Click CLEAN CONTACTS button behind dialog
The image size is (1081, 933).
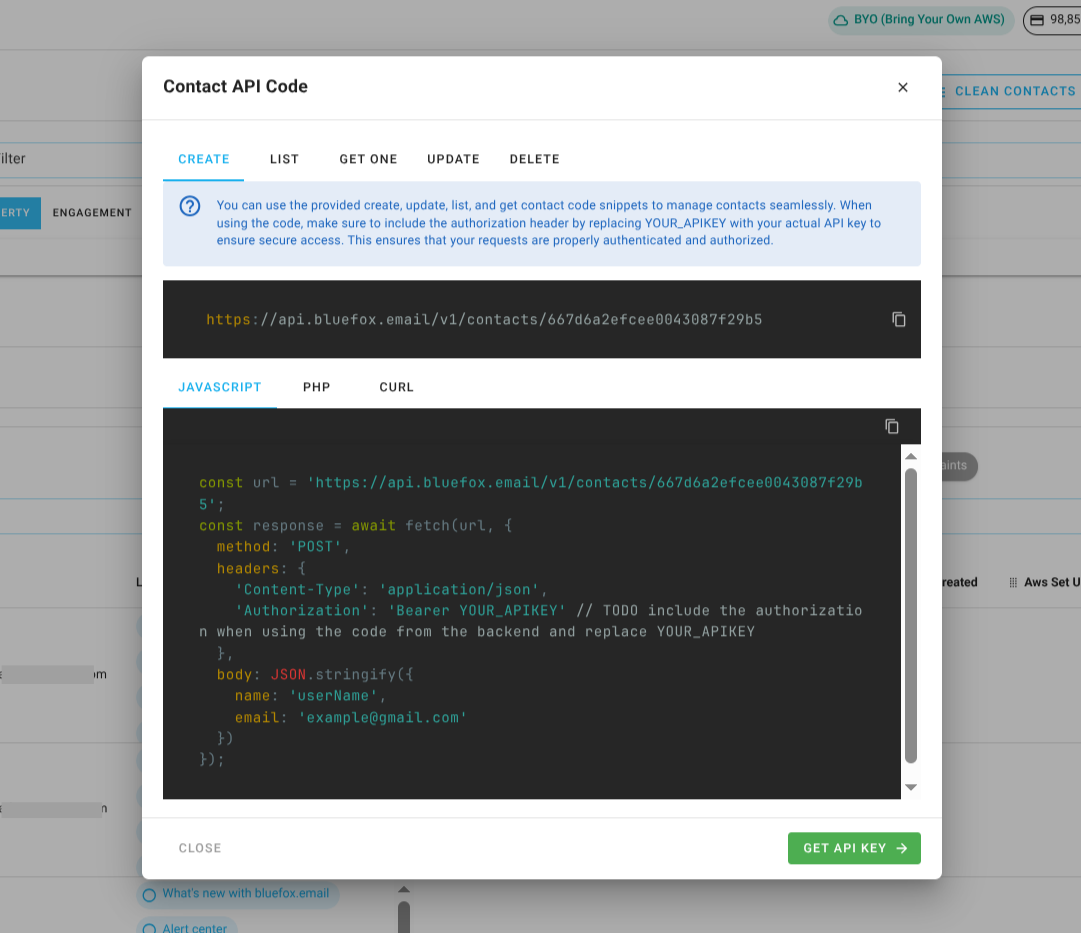point(1011,92)
